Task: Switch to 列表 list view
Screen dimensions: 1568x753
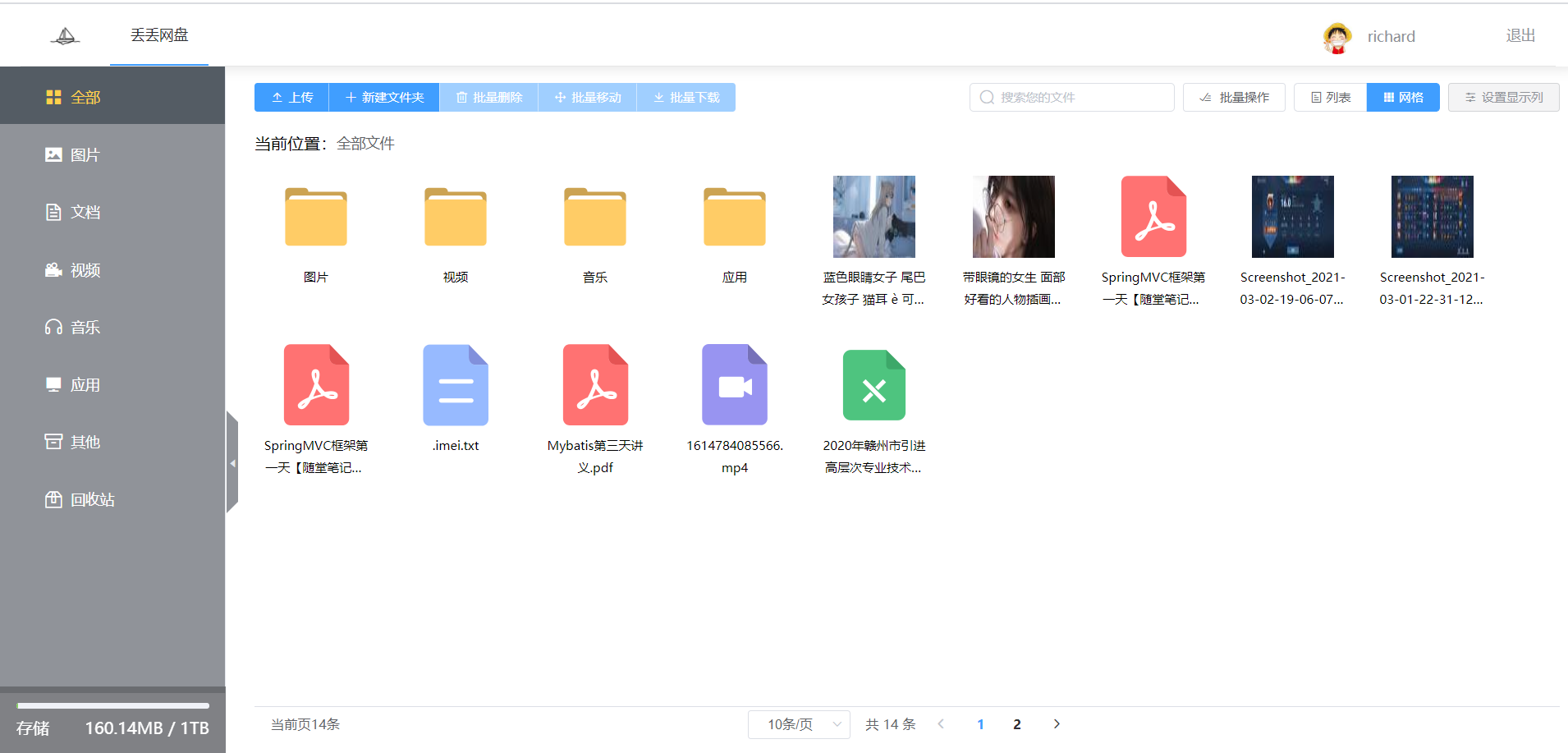Action: point(1330,97)
